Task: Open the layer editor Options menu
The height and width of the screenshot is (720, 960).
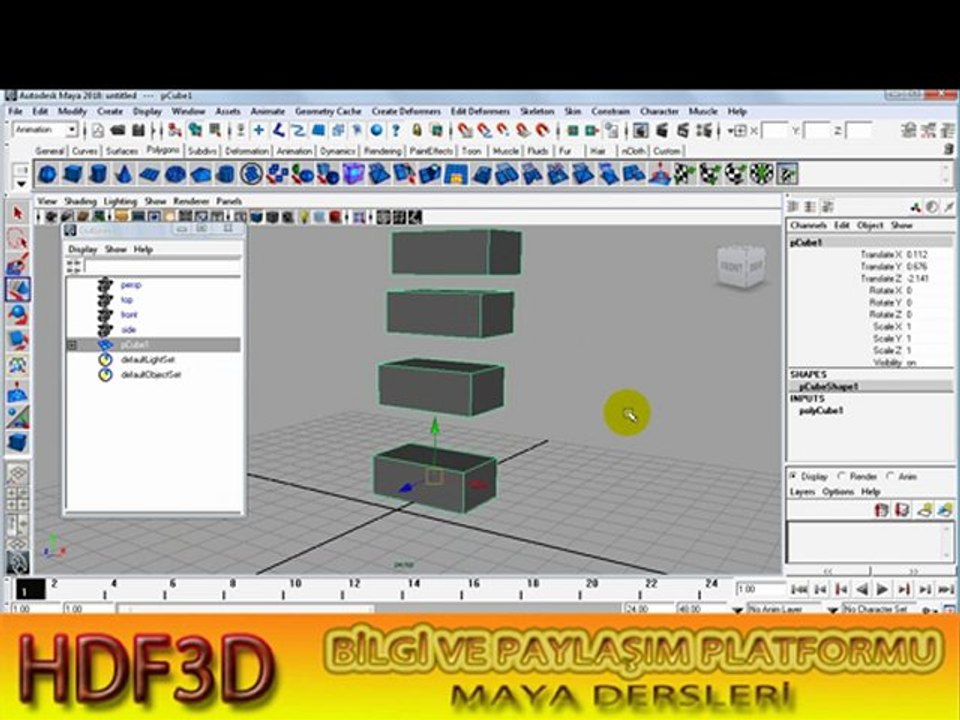Action: pyautogui.click(x=838, y=492)
